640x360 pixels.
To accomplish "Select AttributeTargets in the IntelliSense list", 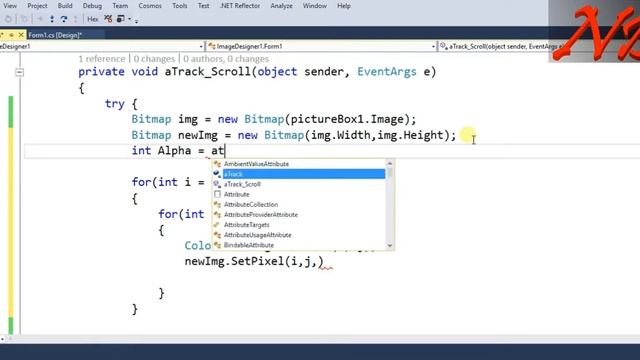I will click(304, 225).
